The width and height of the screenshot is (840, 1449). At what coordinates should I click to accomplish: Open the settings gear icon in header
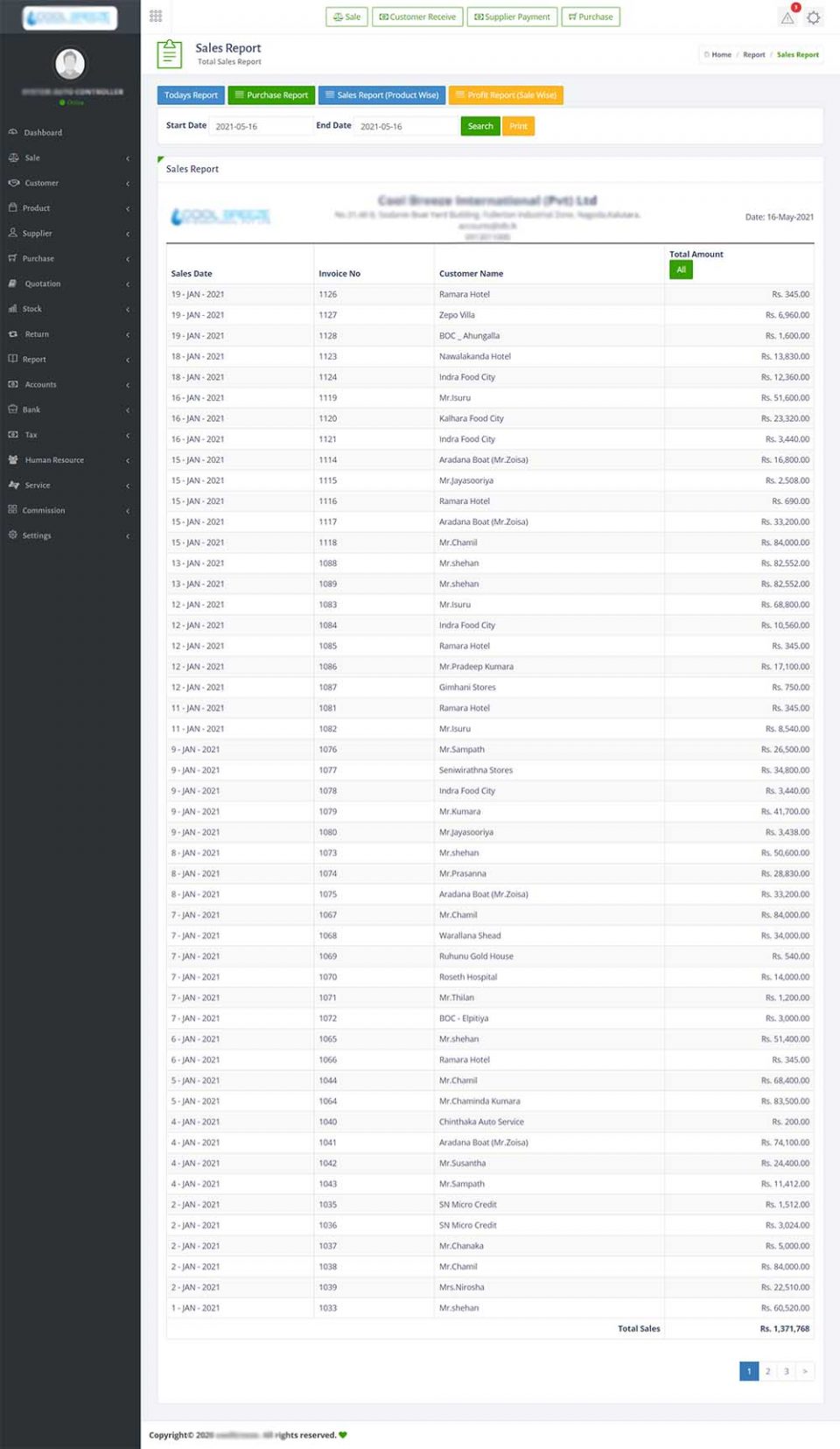(x=814, y=17)
